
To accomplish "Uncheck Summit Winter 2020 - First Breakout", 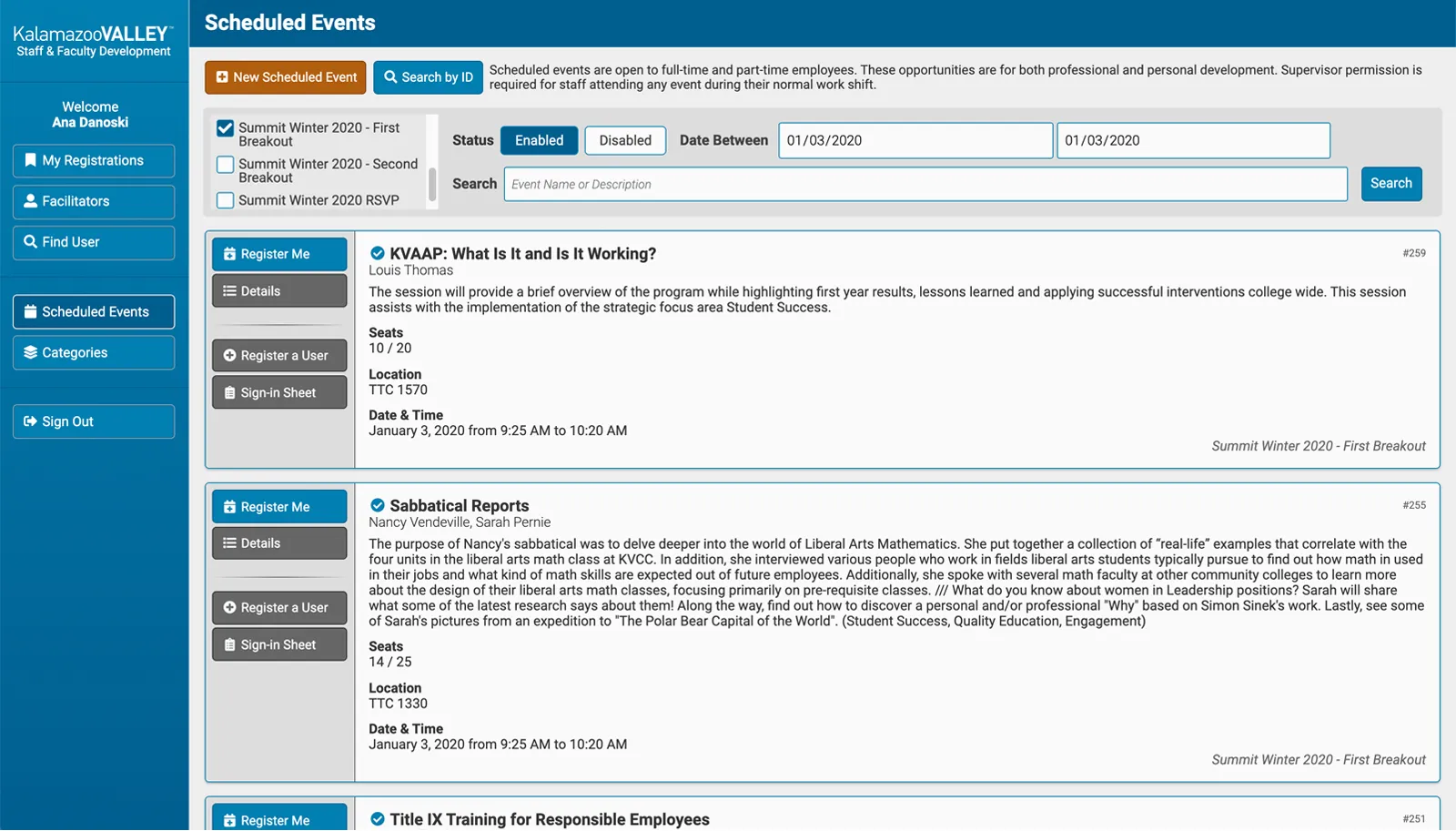I will [x=226, y=128].
